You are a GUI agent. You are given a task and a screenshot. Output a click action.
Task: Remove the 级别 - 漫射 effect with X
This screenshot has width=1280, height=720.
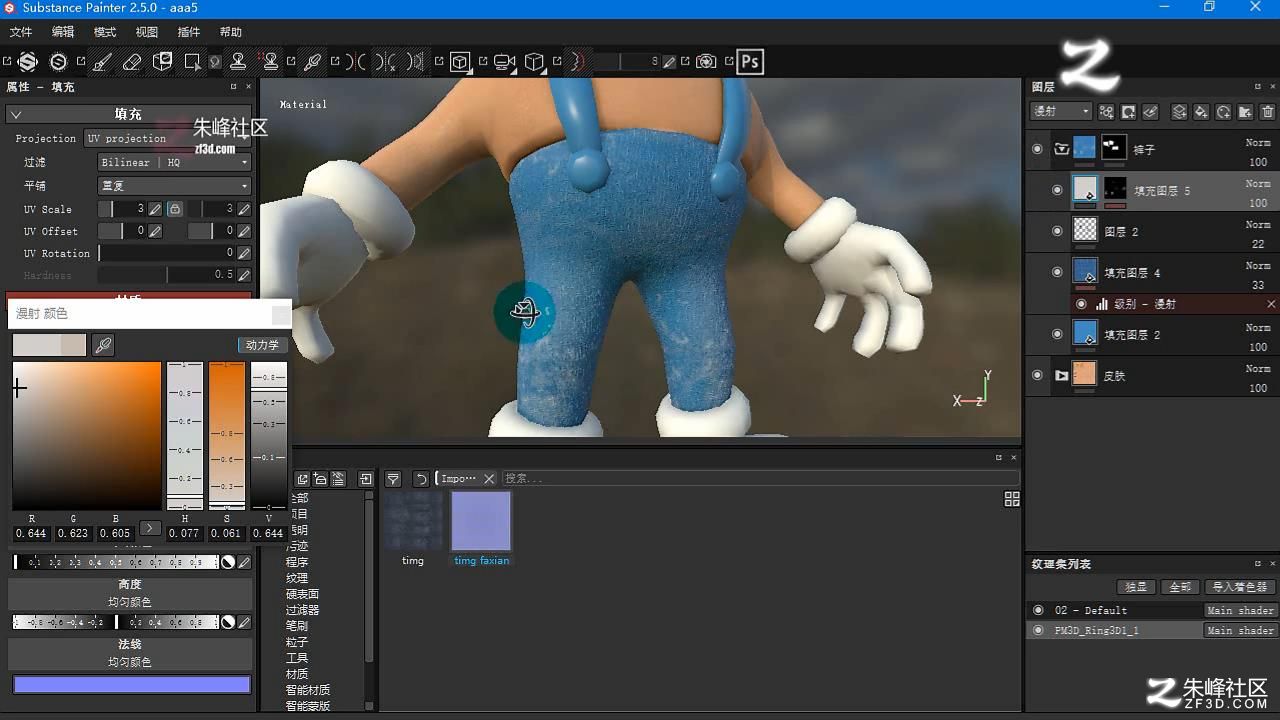coord(1271,304)
